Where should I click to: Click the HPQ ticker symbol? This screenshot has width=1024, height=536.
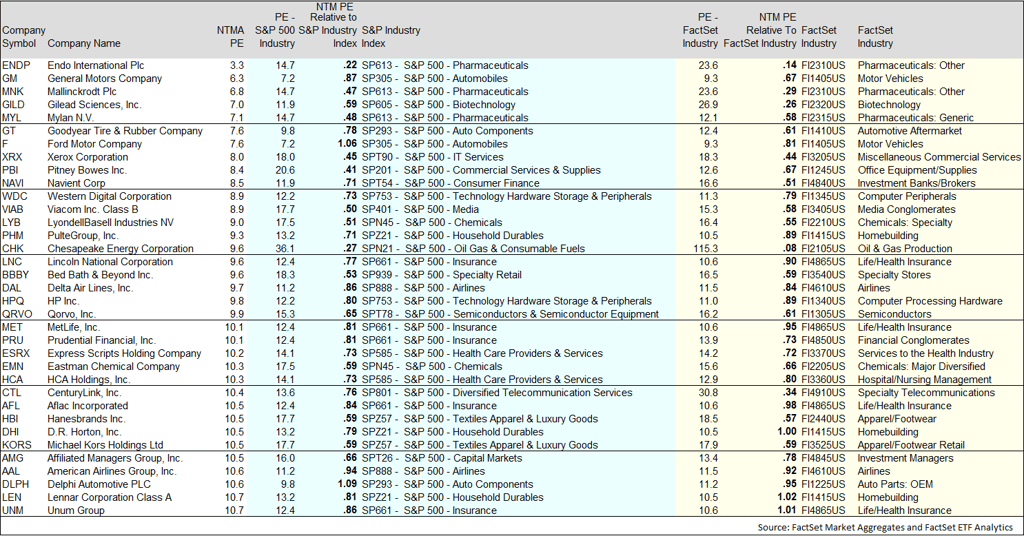pos(13,301)
